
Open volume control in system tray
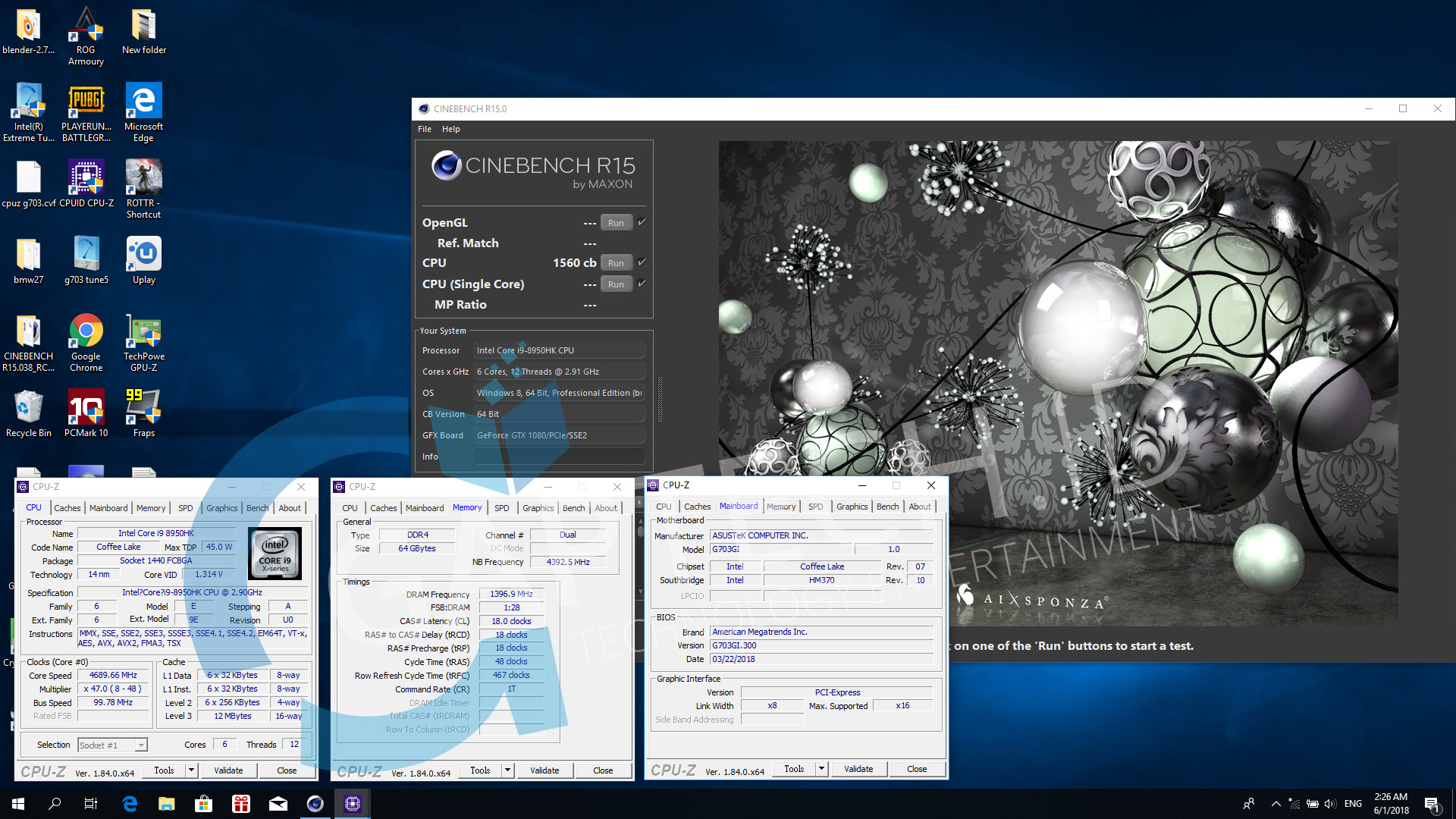pyautogui.click(x=1330, y=804)
